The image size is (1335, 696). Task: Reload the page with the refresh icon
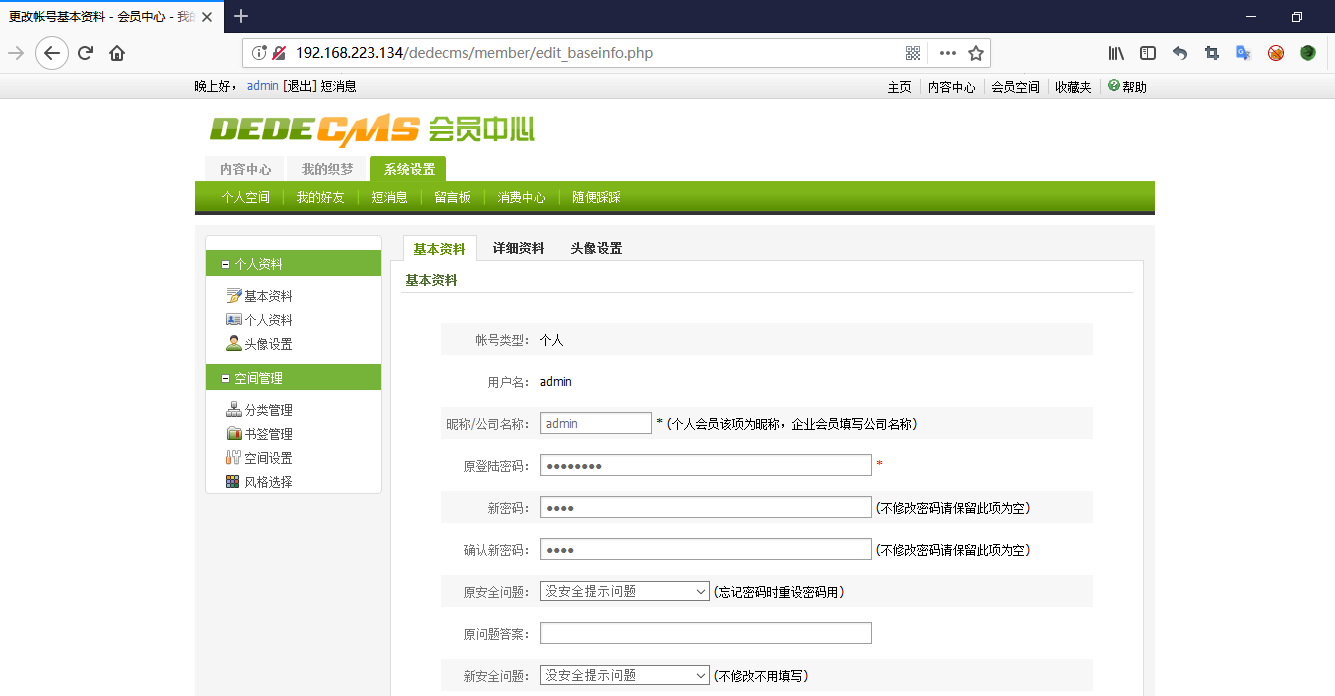point(85,53)
